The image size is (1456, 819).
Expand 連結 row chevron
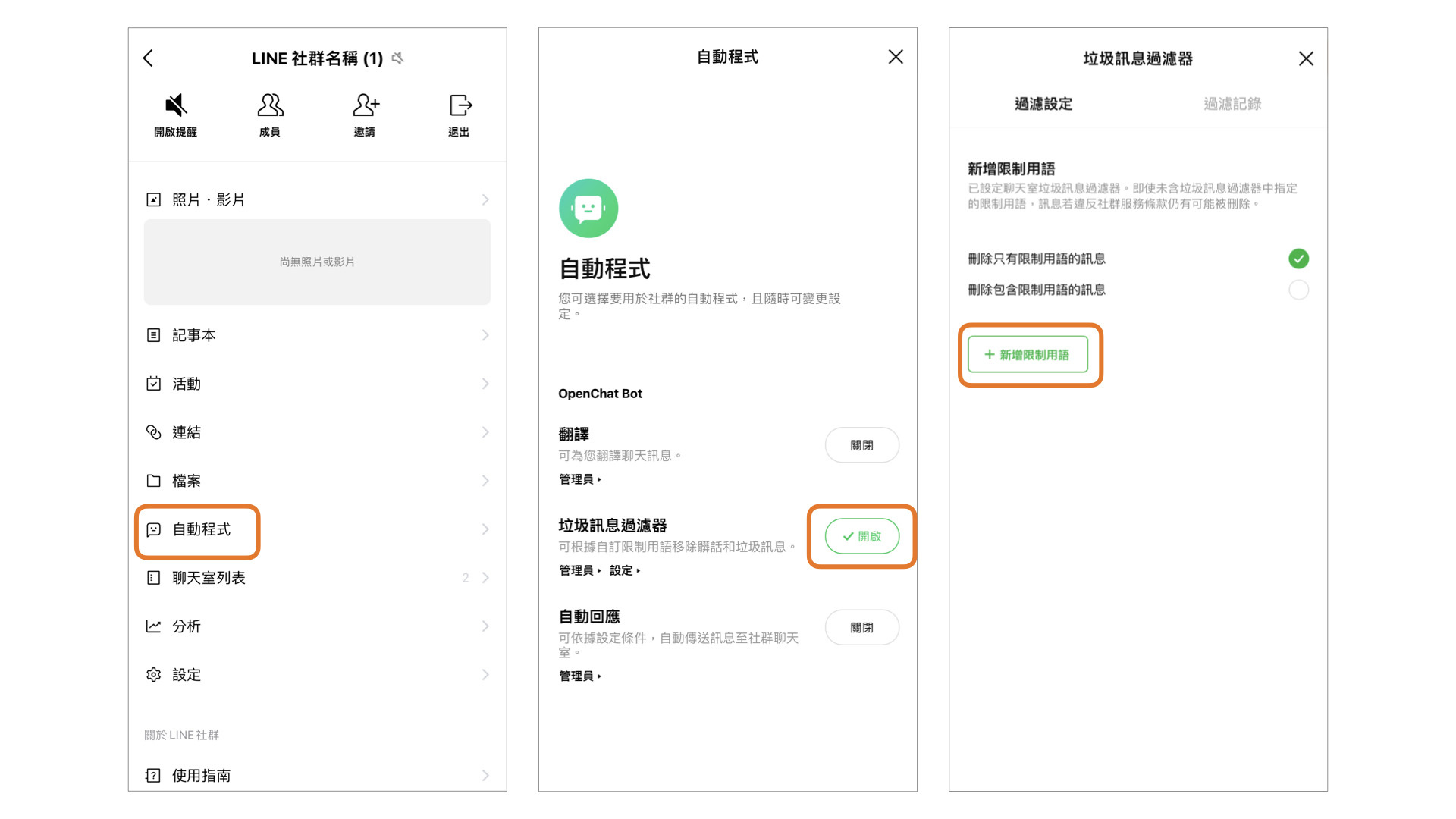click(x=485, y=432)
